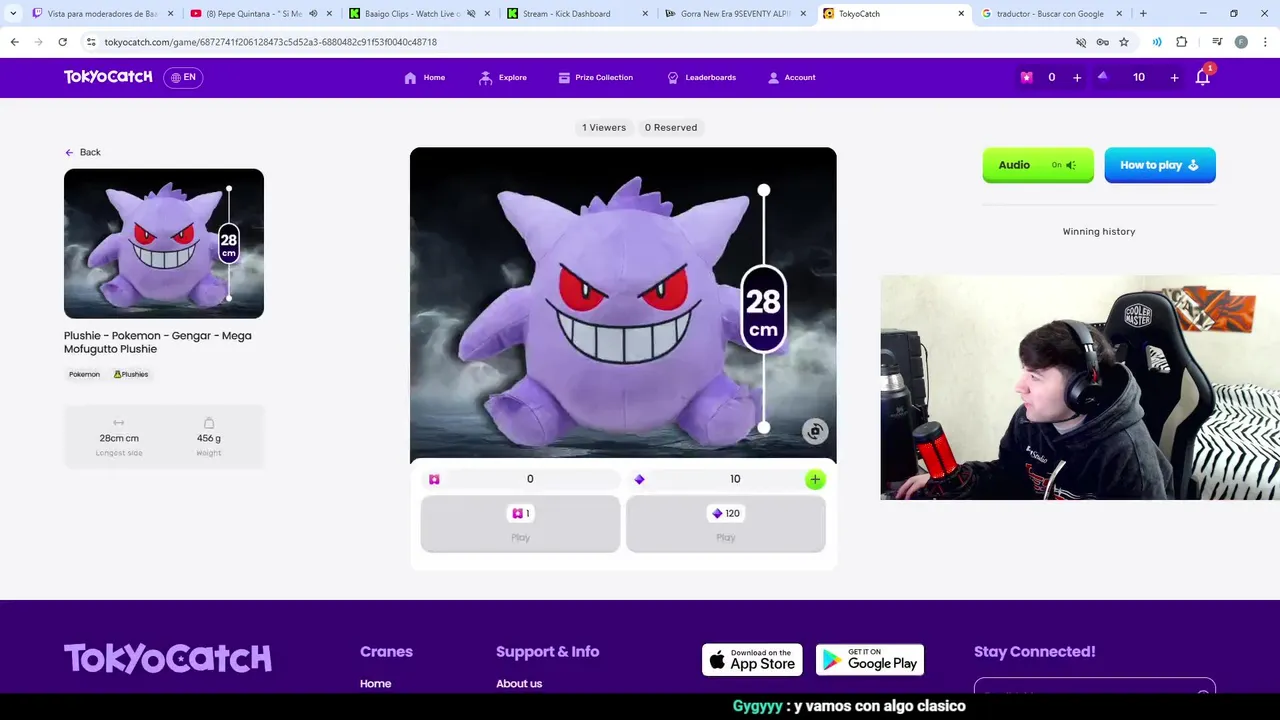This screenshot has height=720, width=1280.
Task: Open Account menu item
Action: point(792,77)
